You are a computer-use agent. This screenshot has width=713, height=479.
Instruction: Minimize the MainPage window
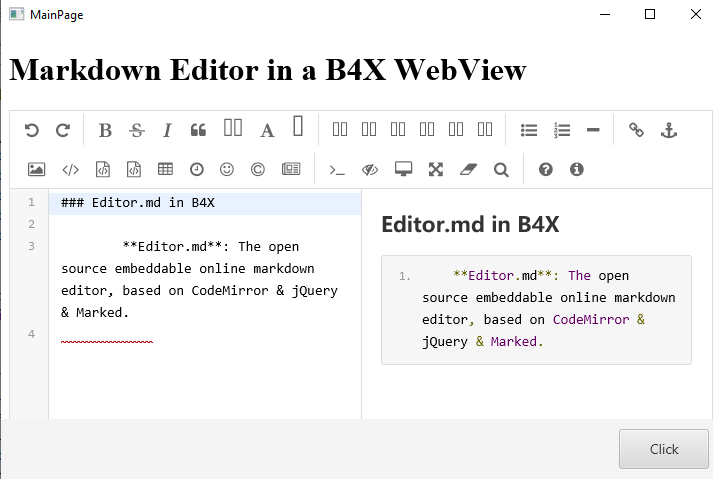coord(605,15)
